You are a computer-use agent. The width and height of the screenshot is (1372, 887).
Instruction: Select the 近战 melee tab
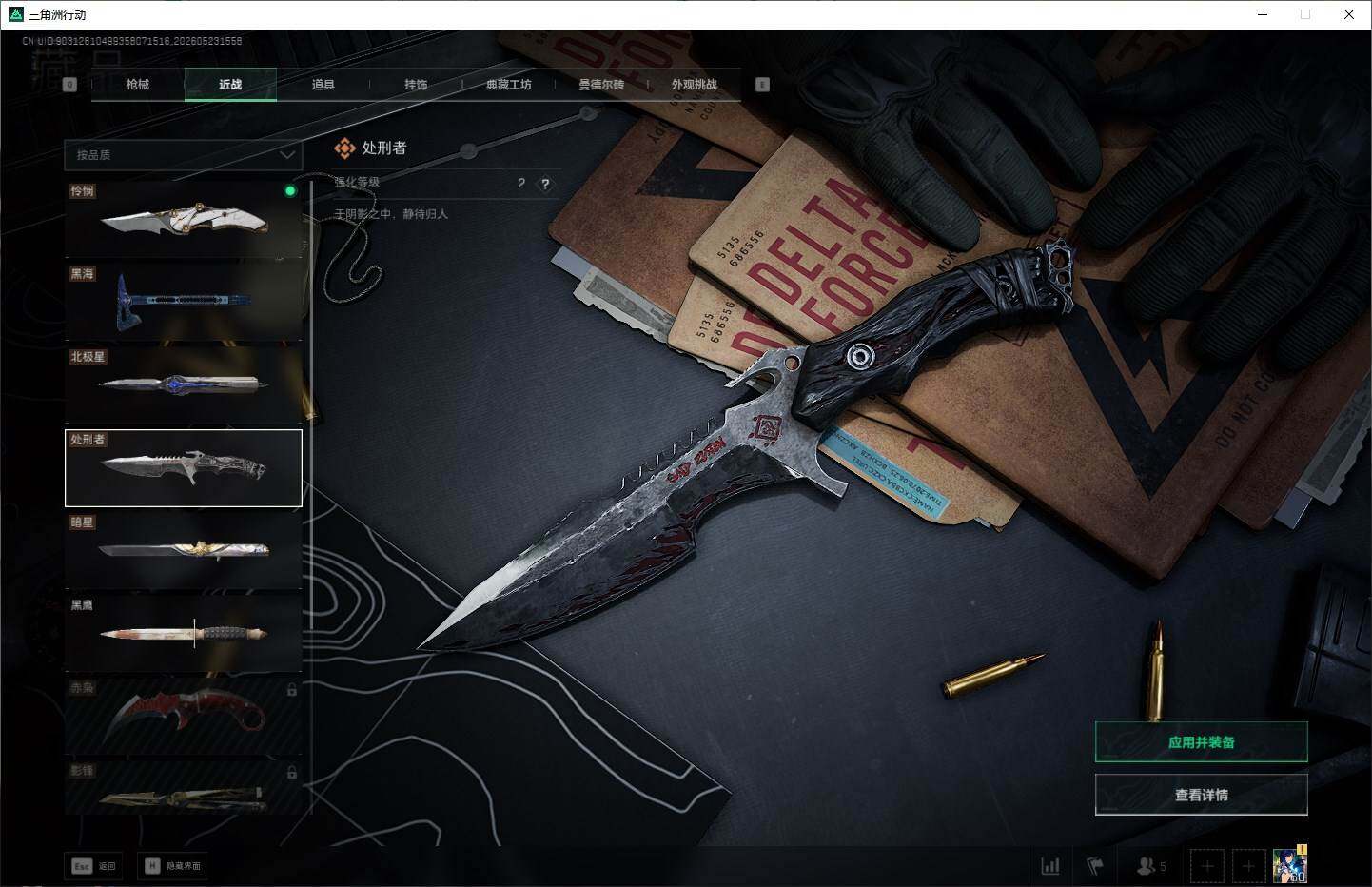point(230,85)
